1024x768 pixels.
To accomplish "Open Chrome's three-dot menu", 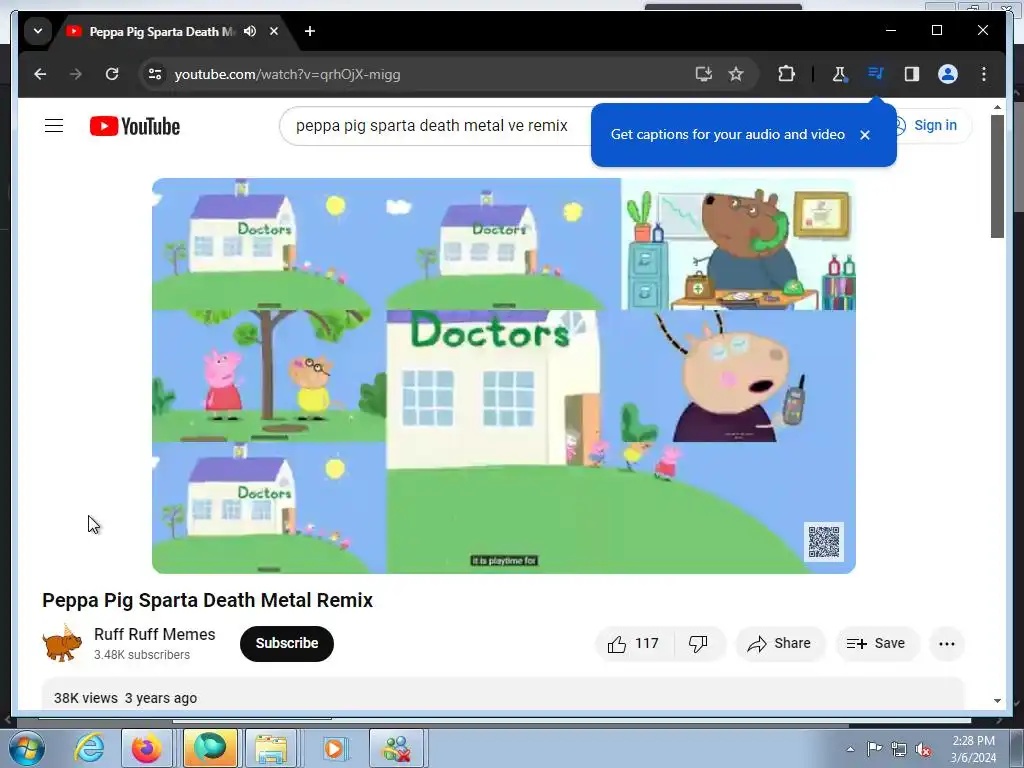I will coord(984,74).
